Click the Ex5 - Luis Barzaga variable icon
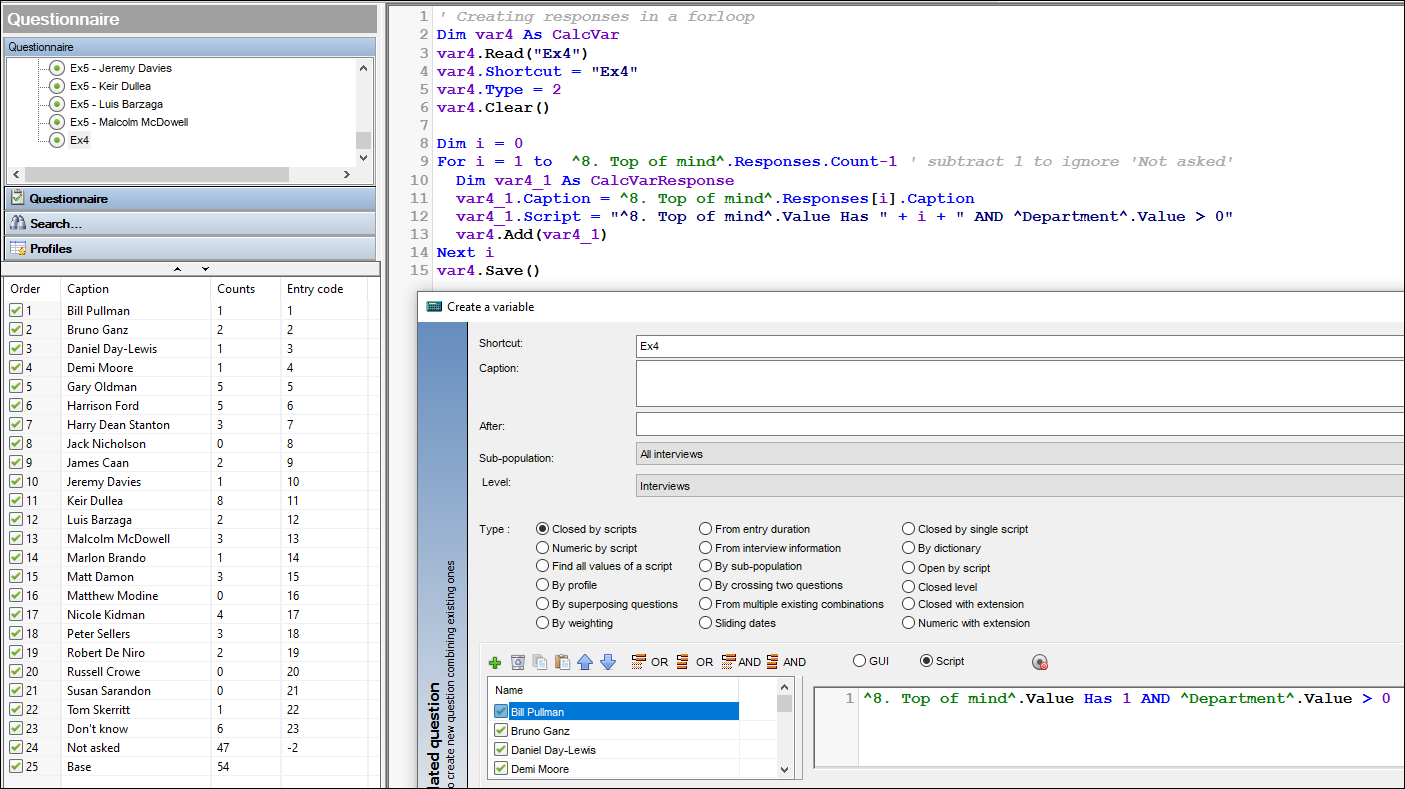 pyautogui.click(x=57, y=104)
